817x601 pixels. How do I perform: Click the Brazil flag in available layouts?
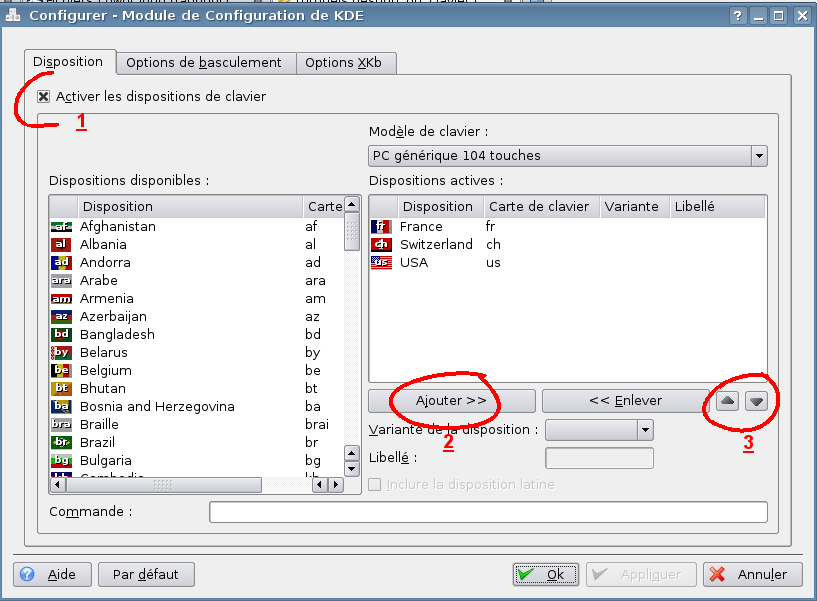coord(61,443)
